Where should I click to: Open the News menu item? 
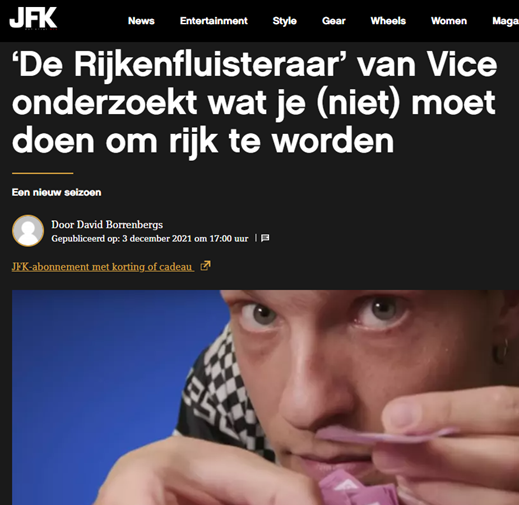pyautogui.click(x=141, y=21)
